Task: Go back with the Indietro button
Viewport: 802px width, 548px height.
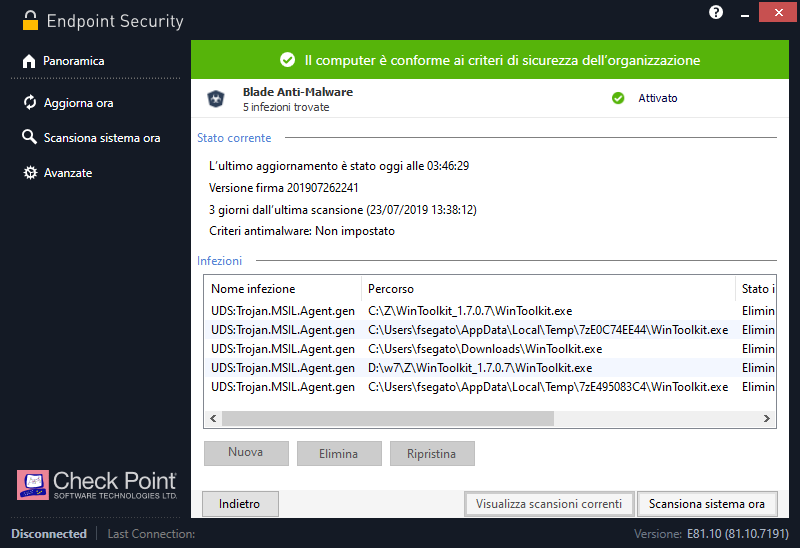Action: click(x=240, y=504)
